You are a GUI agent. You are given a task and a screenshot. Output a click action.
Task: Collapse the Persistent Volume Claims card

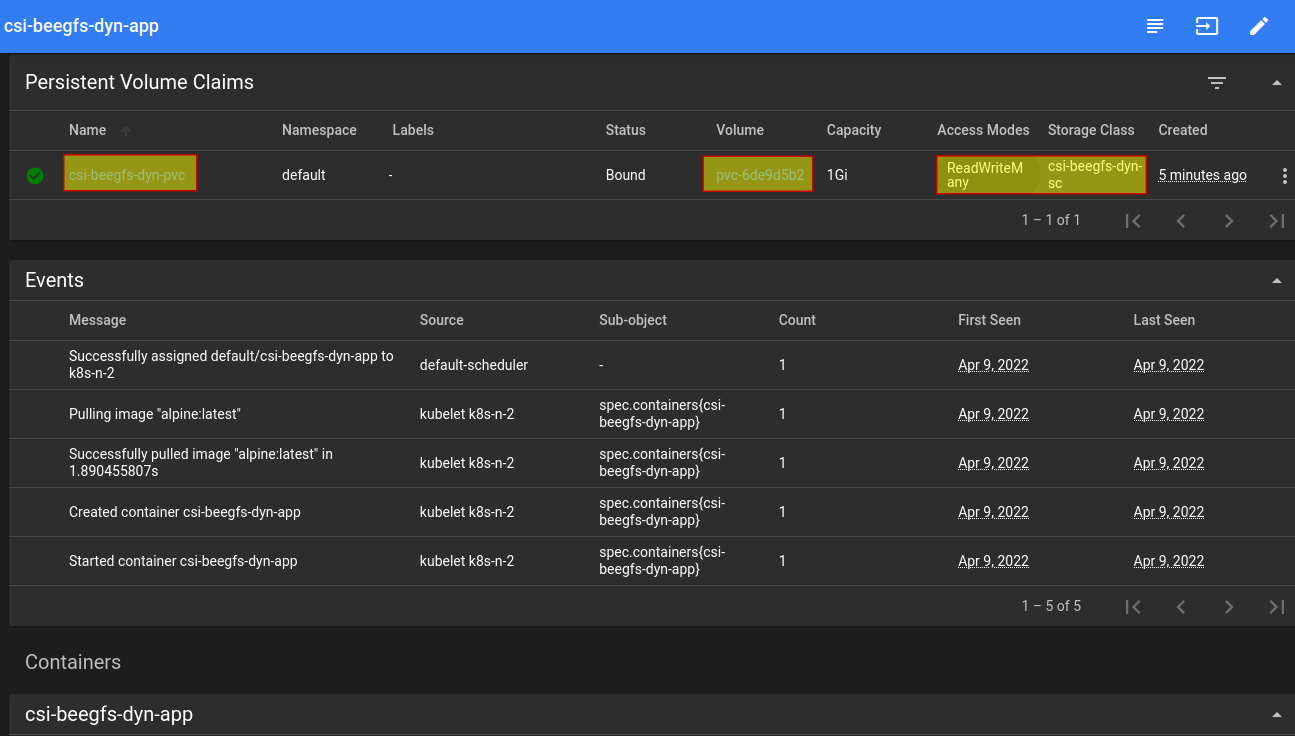[x=1277, y=83]
